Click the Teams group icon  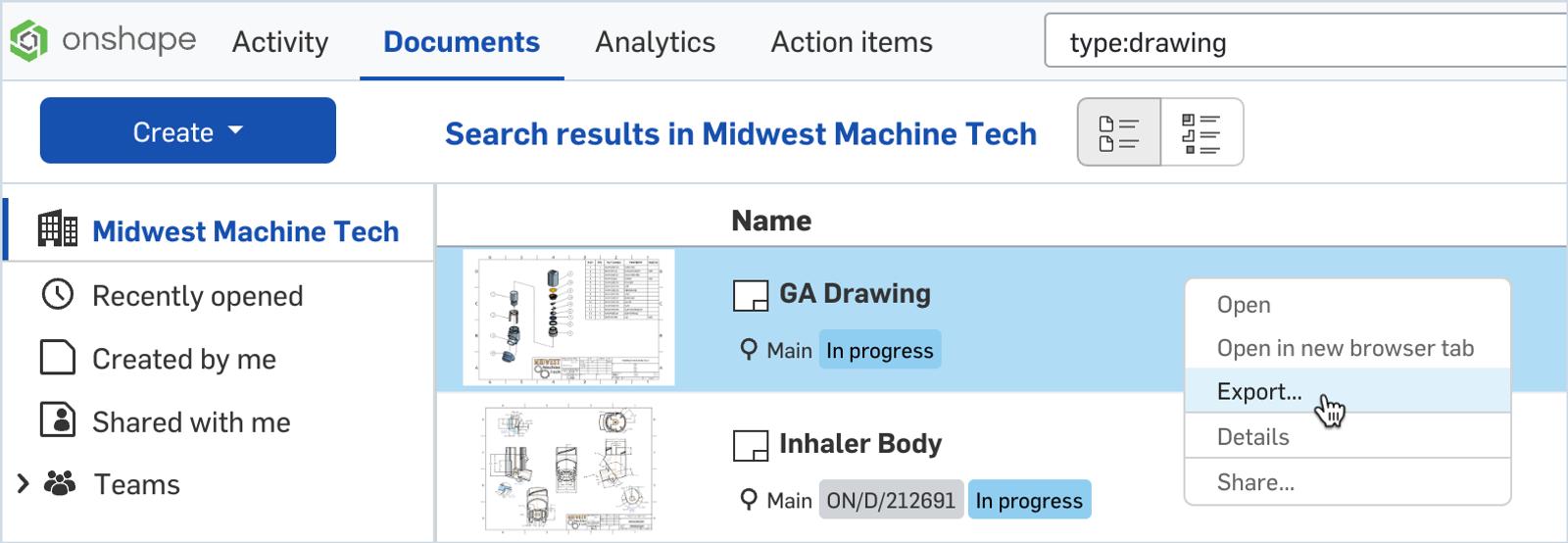[x=61, y=483]
